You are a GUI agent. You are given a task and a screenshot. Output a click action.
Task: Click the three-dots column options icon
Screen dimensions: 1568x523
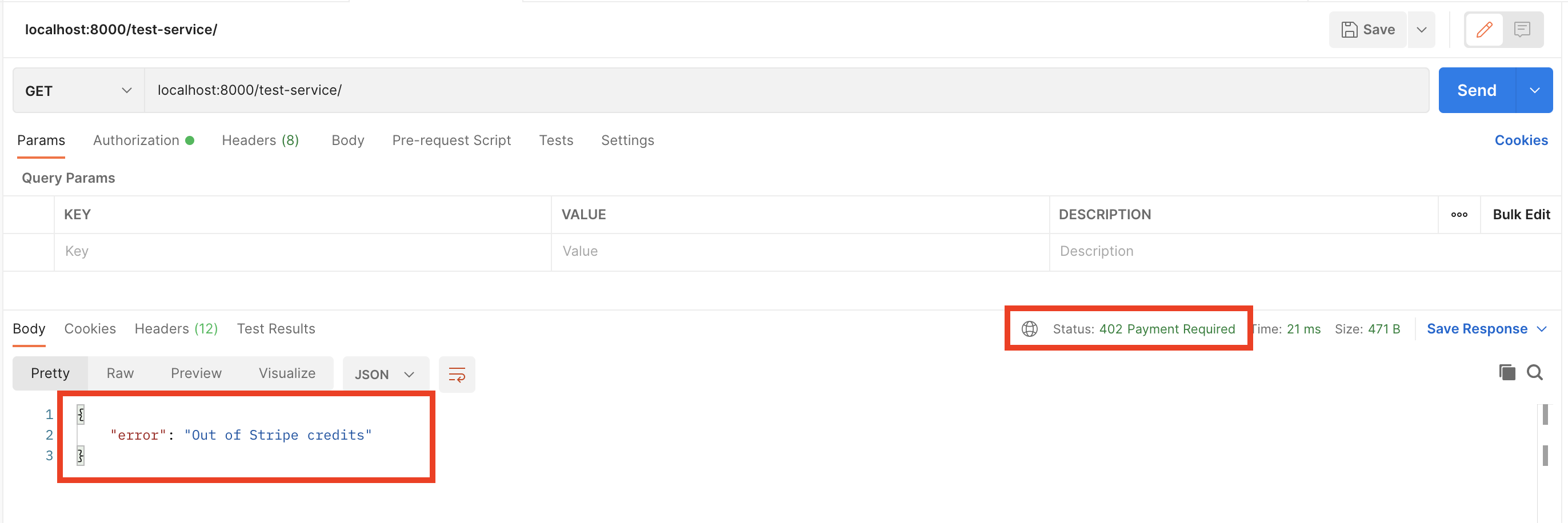coord(1458,215)
